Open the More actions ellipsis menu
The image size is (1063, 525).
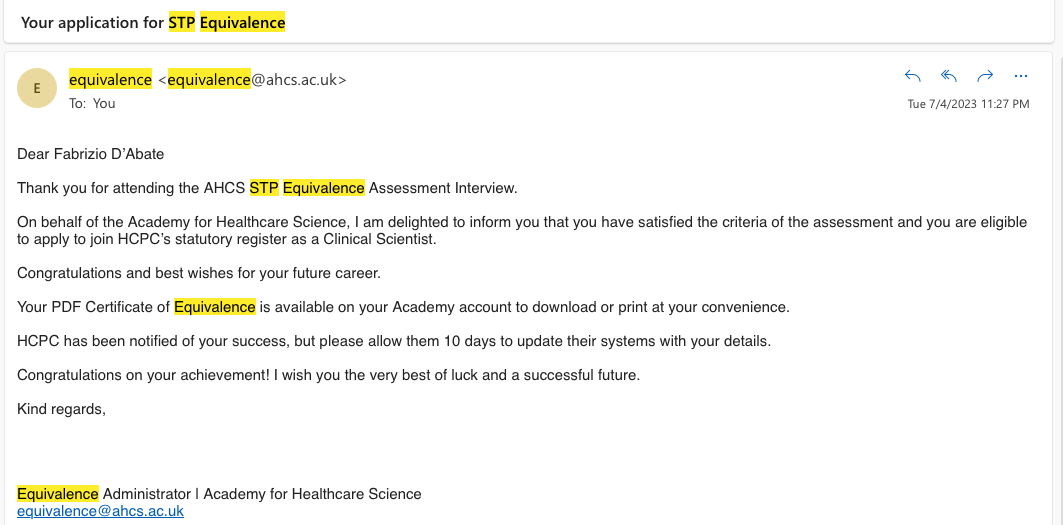(1020, 76)
